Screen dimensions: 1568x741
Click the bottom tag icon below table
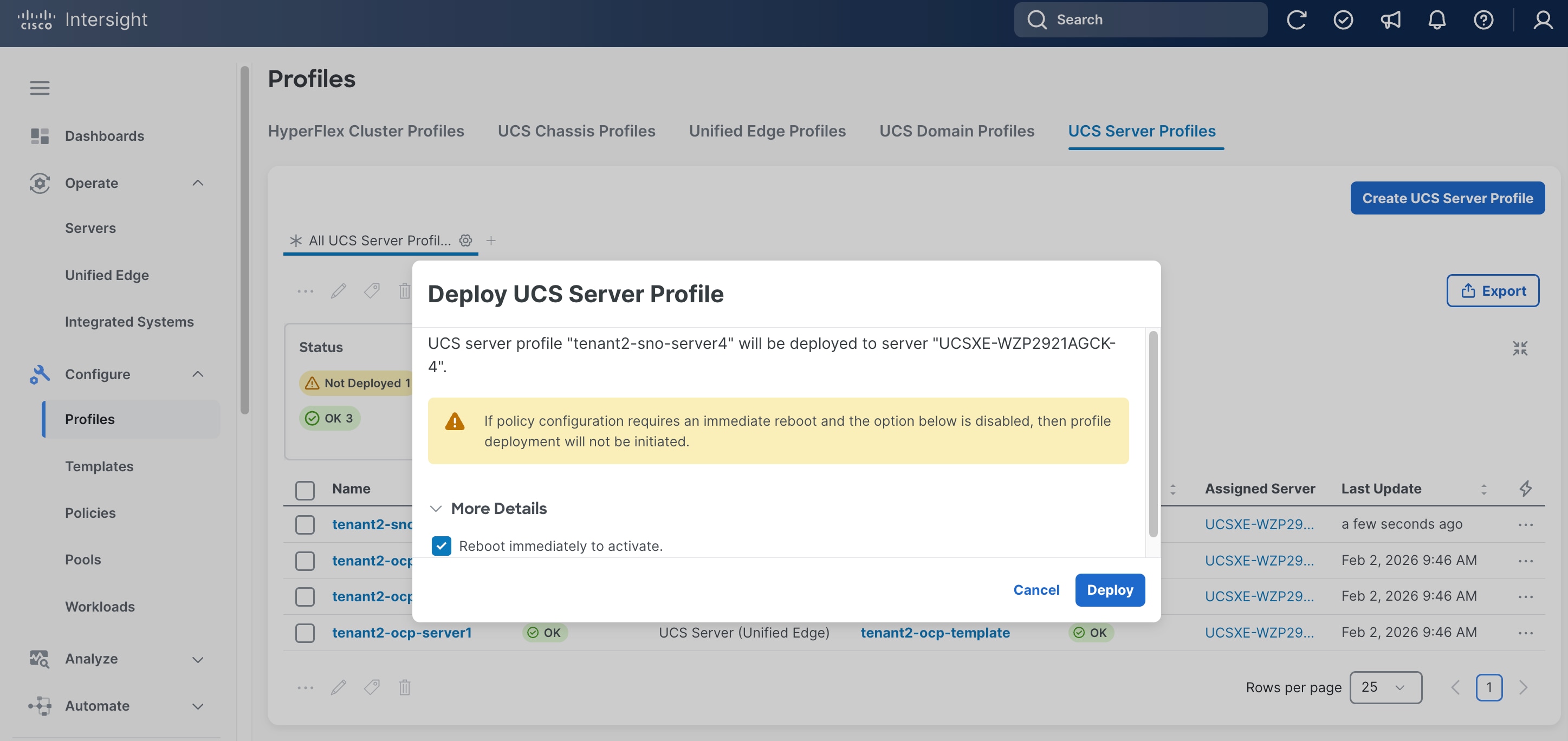click(372, 687)
